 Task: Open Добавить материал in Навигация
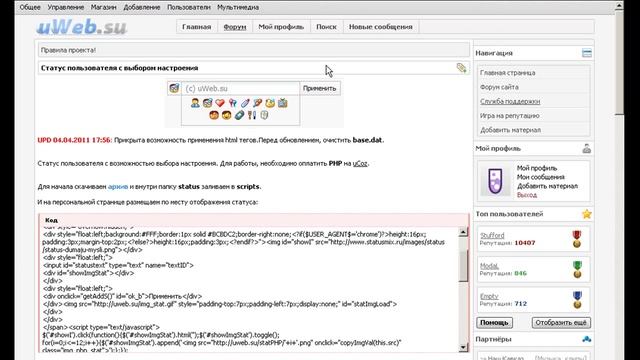tap(510, 130)
